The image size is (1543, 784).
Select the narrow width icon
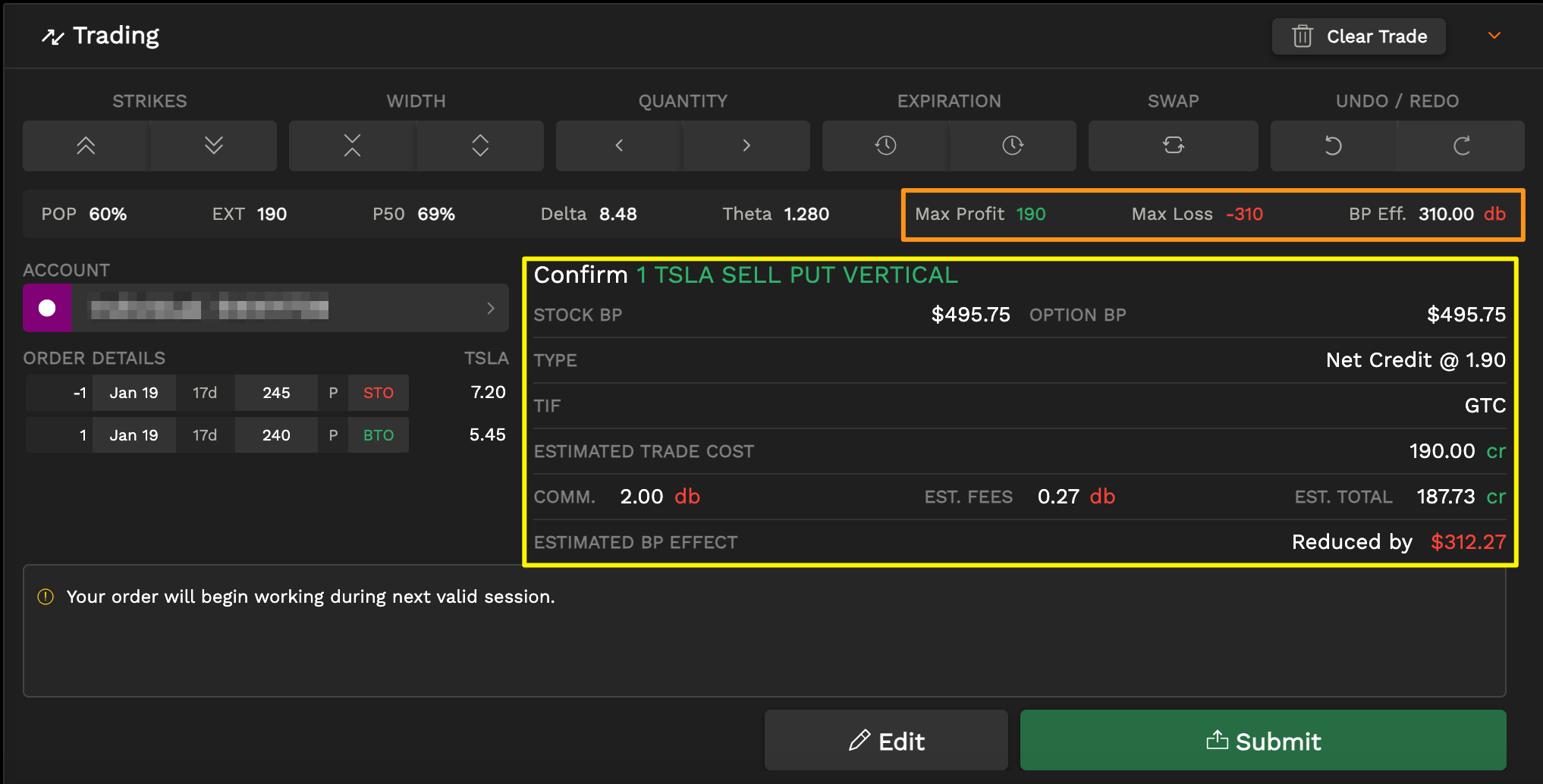point(351,146)
